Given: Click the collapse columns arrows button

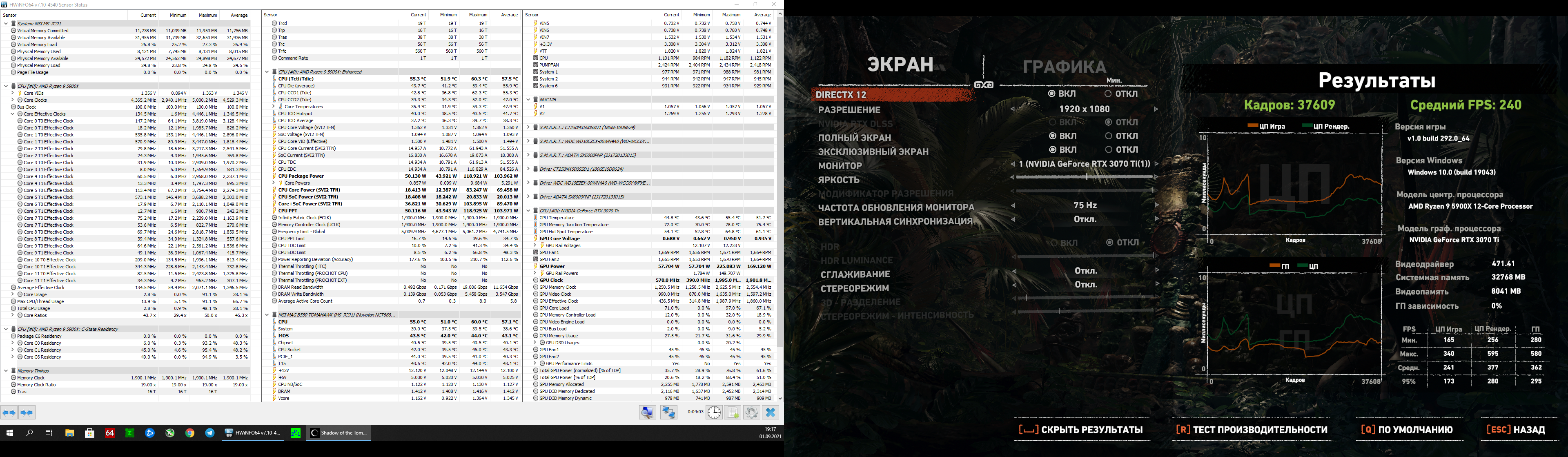Looking at the screenshot, I should point(27,412).
